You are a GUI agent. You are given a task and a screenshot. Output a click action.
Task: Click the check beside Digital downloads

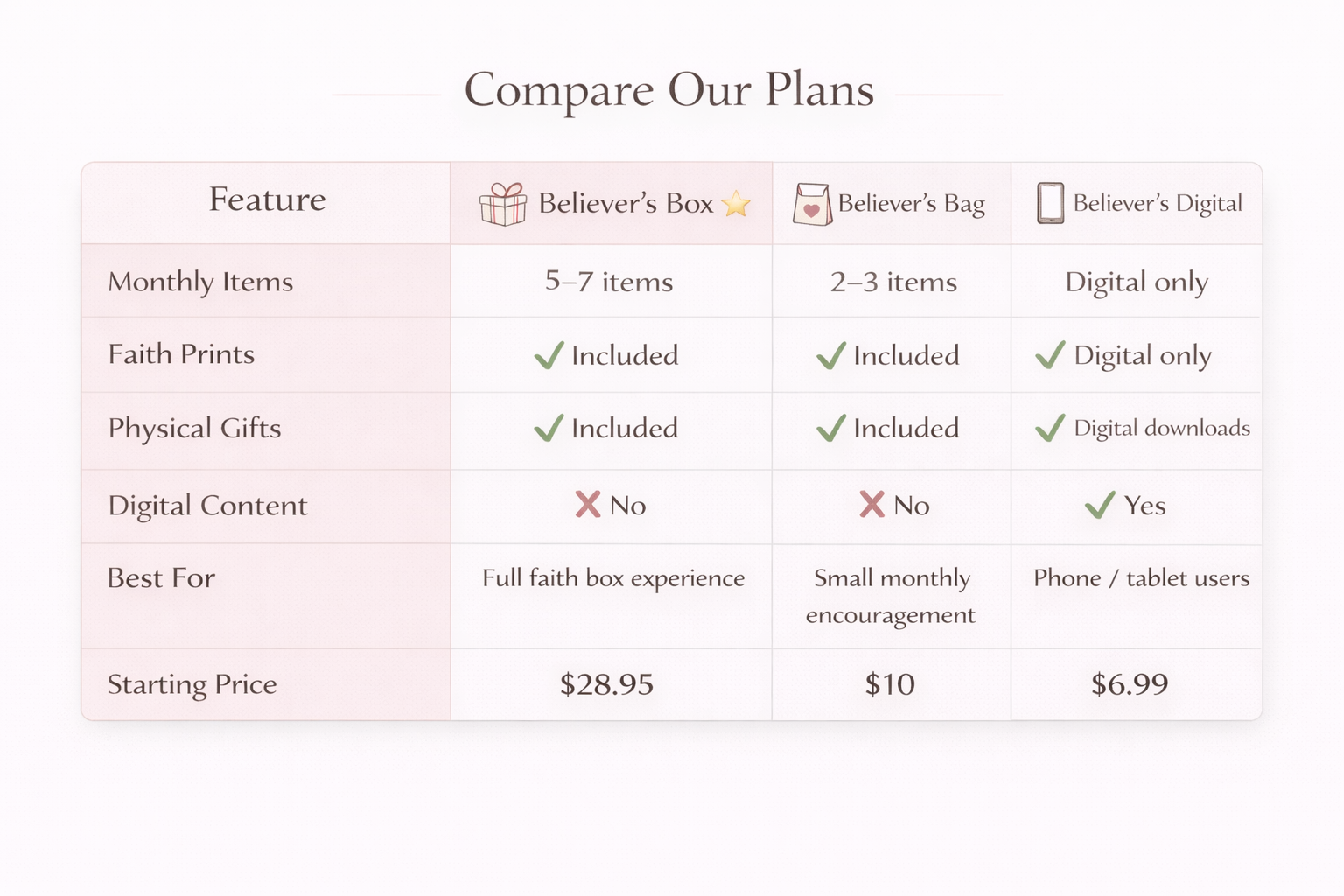coord(1050,428)
